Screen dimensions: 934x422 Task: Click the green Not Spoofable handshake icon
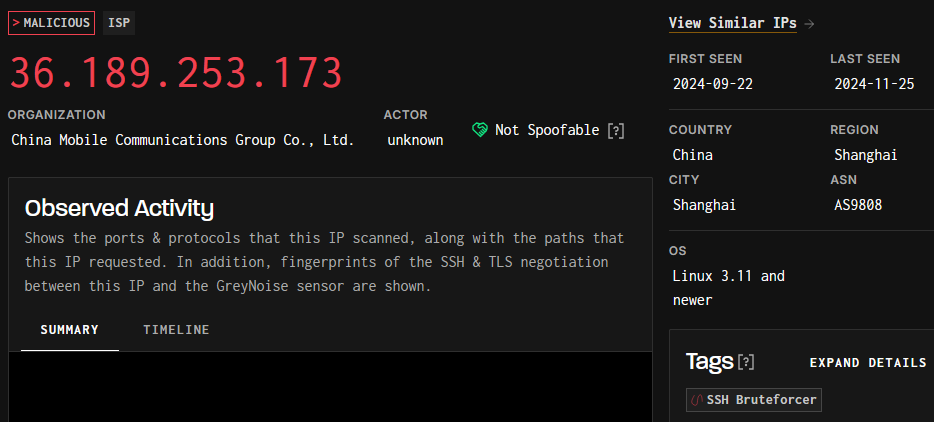click(480, 130)
